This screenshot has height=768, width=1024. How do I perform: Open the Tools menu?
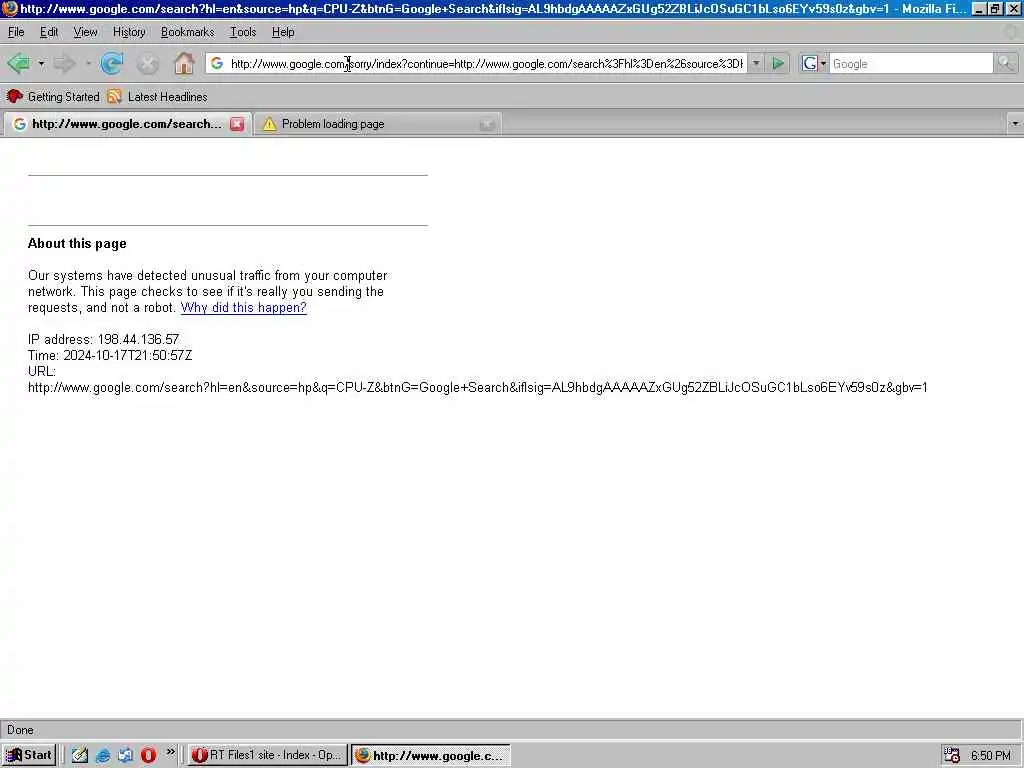pos(243,32)
